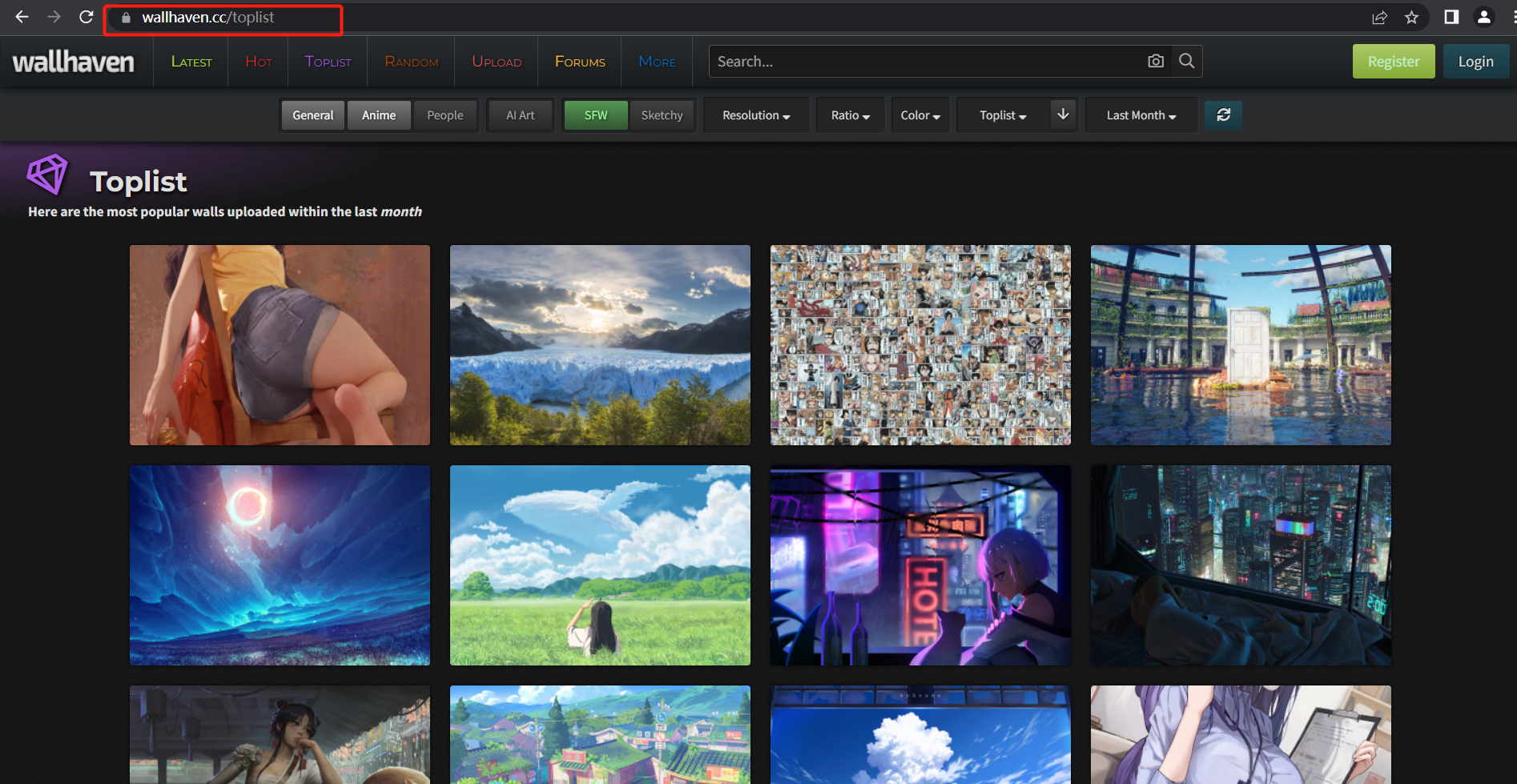Open the browser side panel
Viewport: 1517px width, 784px height.
point(1451,17)
